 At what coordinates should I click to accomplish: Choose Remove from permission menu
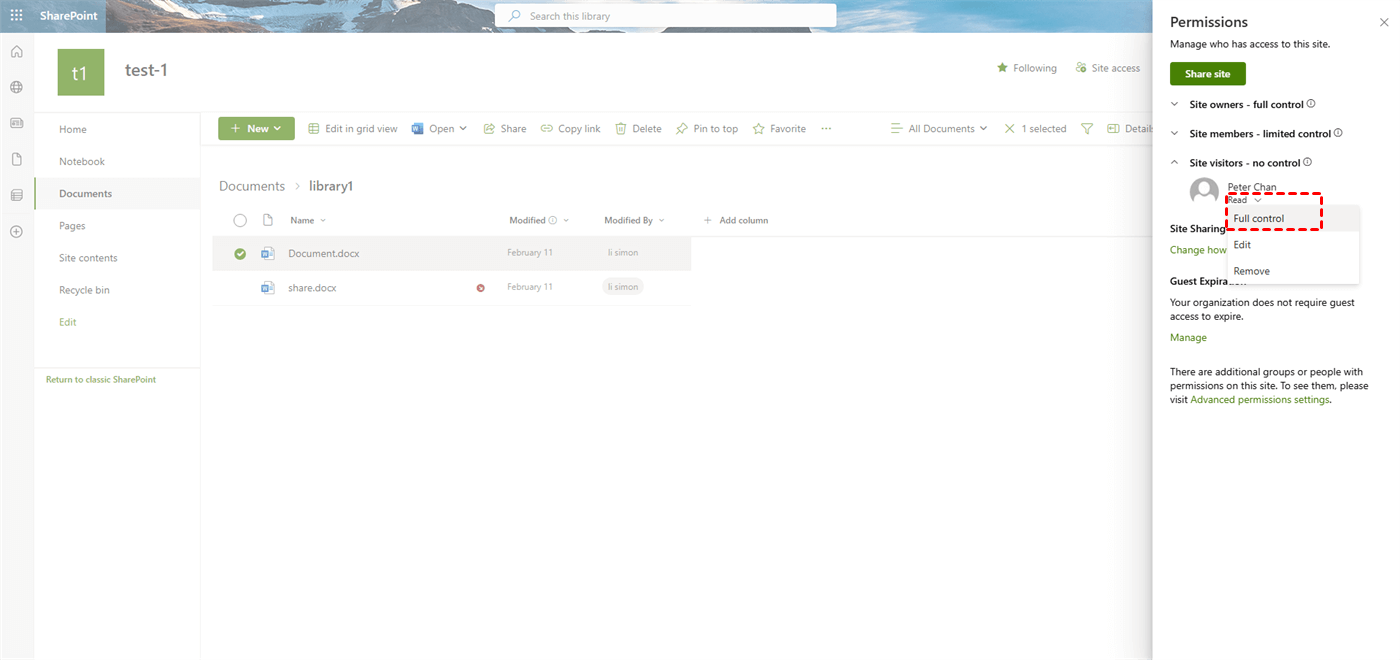click(x=1293, y=271)
